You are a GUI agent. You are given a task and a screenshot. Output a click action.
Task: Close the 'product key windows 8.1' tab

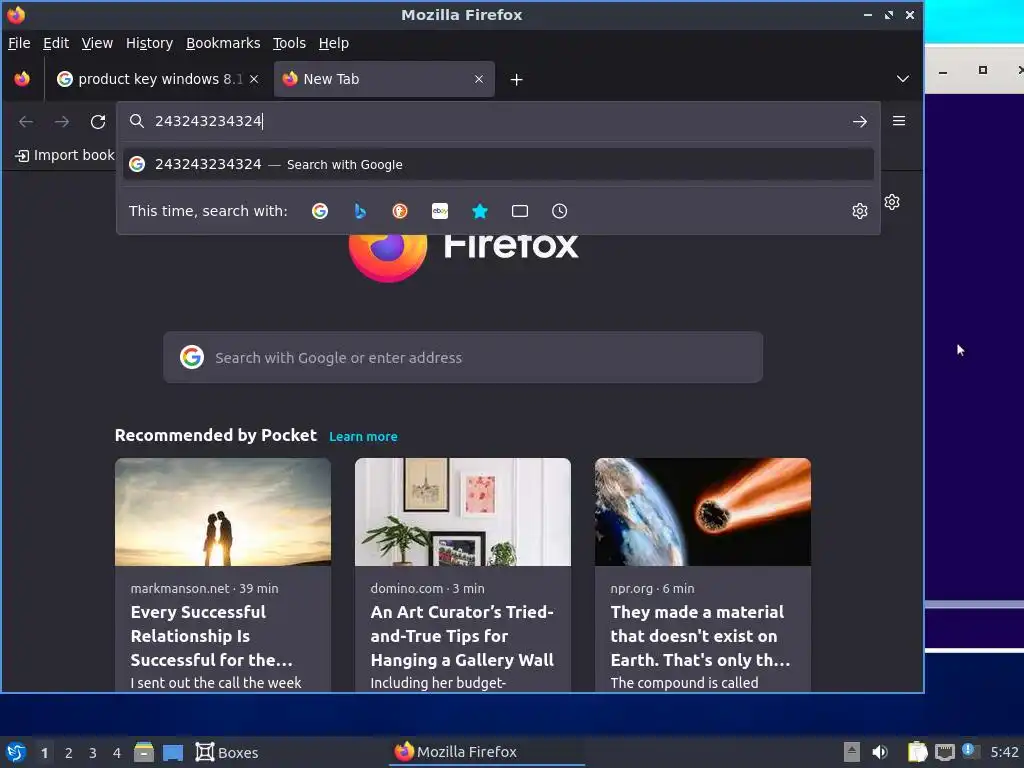click(x=254, y=79)
